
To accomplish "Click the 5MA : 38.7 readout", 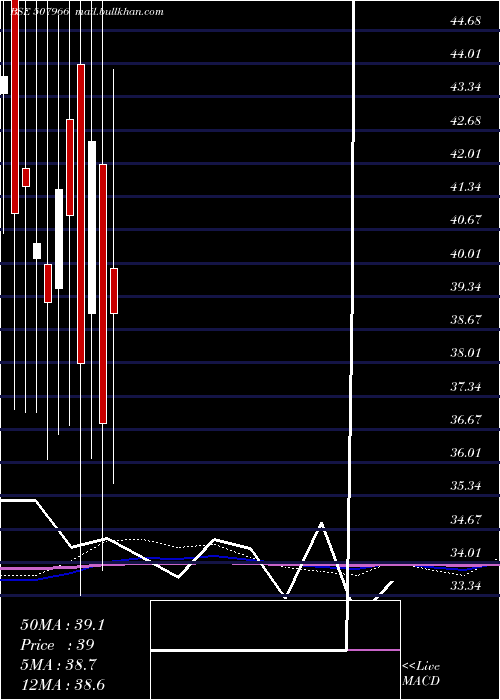I will click(x=60, y=665).
